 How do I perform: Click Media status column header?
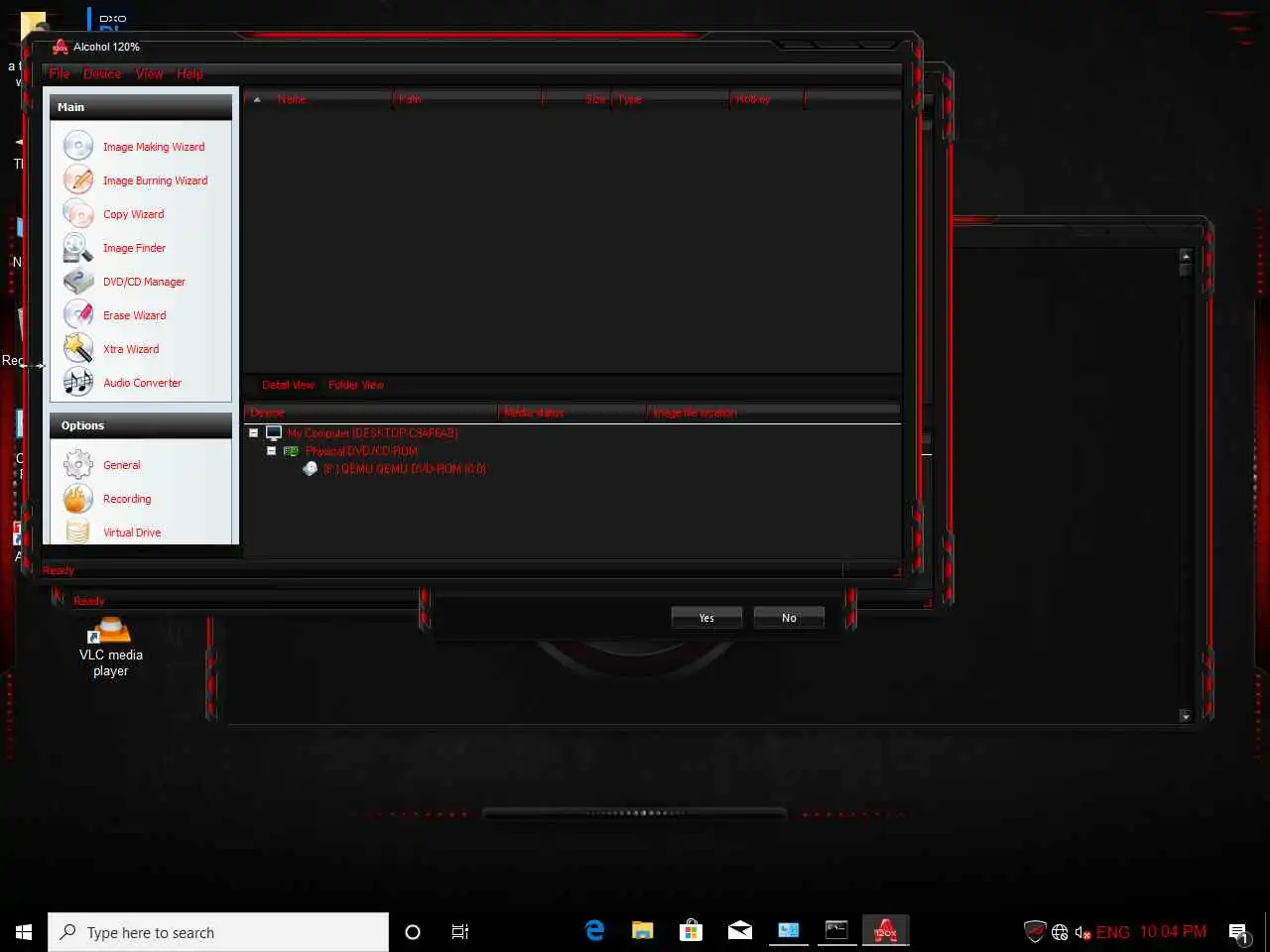tap(571, 413)
